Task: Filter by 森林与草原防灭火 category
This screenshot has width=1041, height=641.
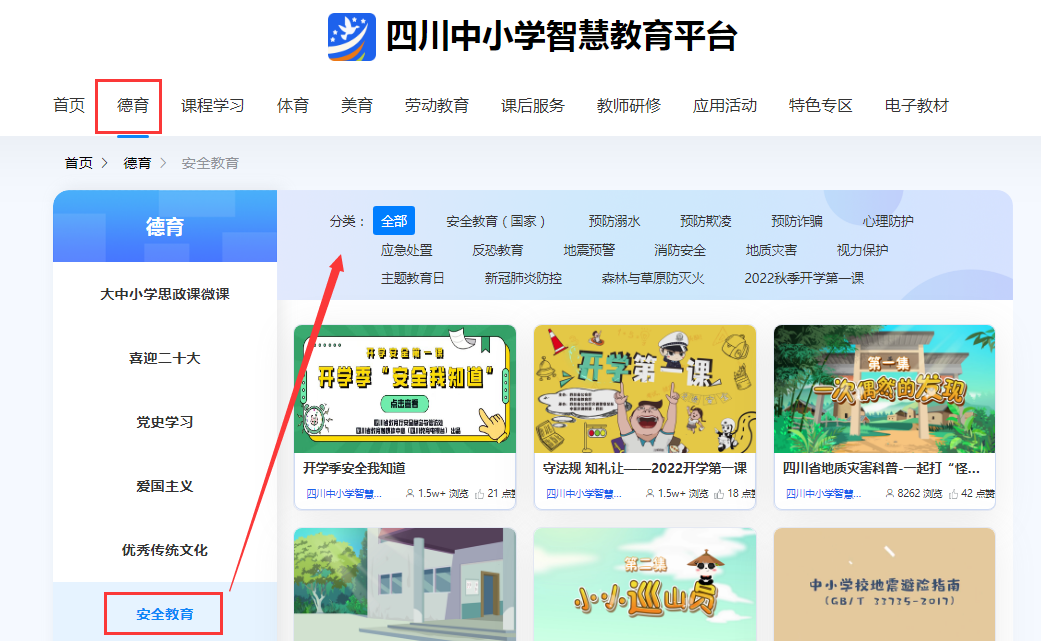Action: (653, 278)
